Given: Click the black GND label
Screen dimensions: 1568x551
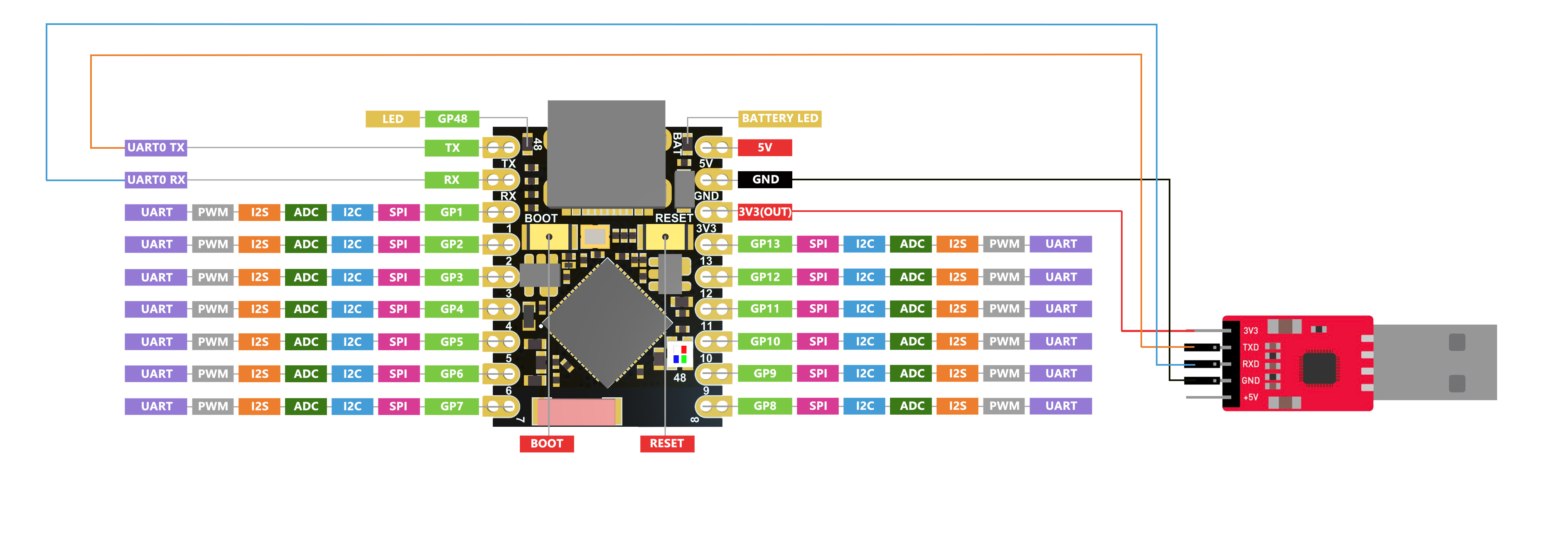Looking at the screenshot, I should coord(765,180).
